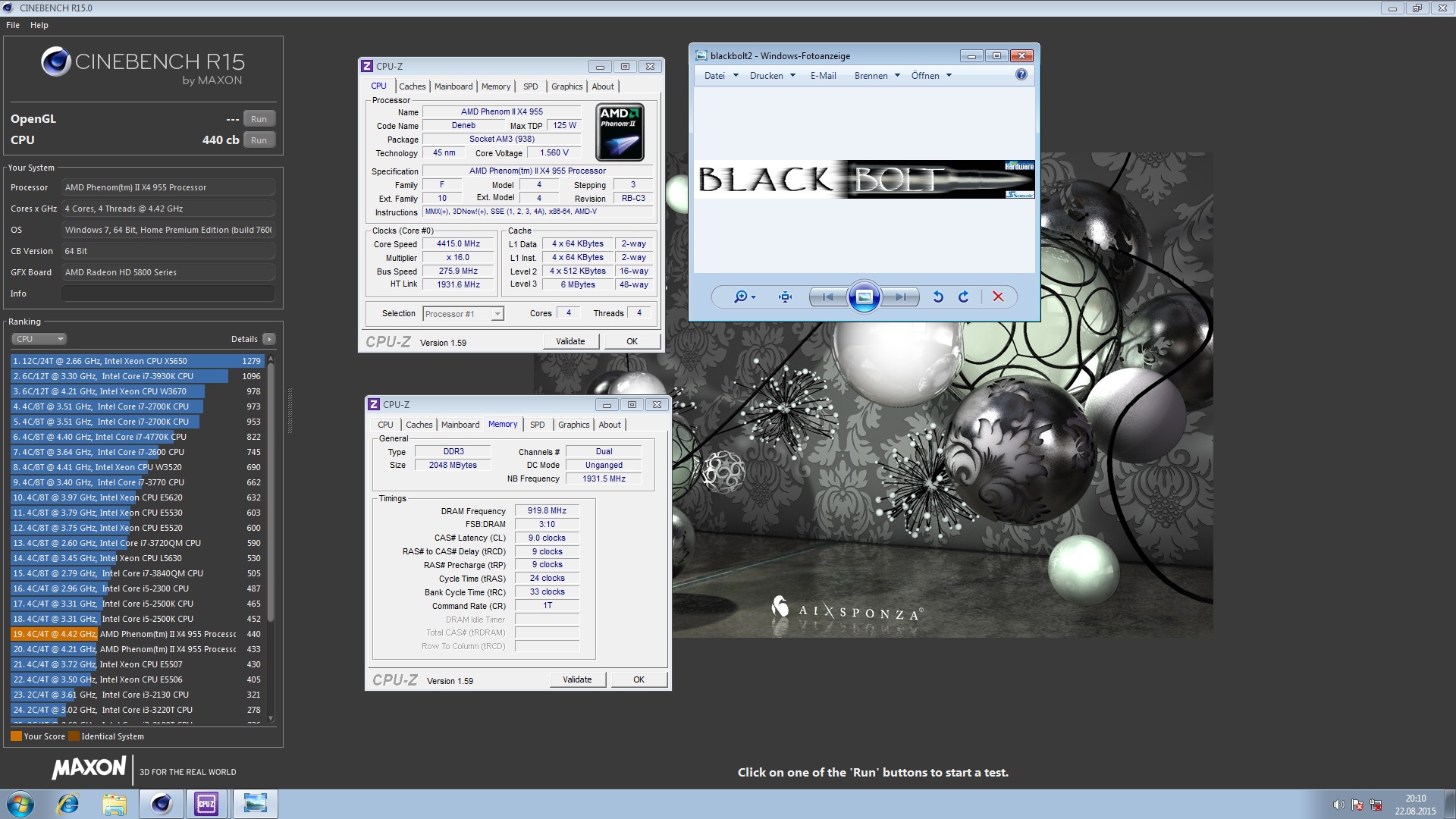Click the actual size fit icon in Fotoanzeige

tap(785, 297)
